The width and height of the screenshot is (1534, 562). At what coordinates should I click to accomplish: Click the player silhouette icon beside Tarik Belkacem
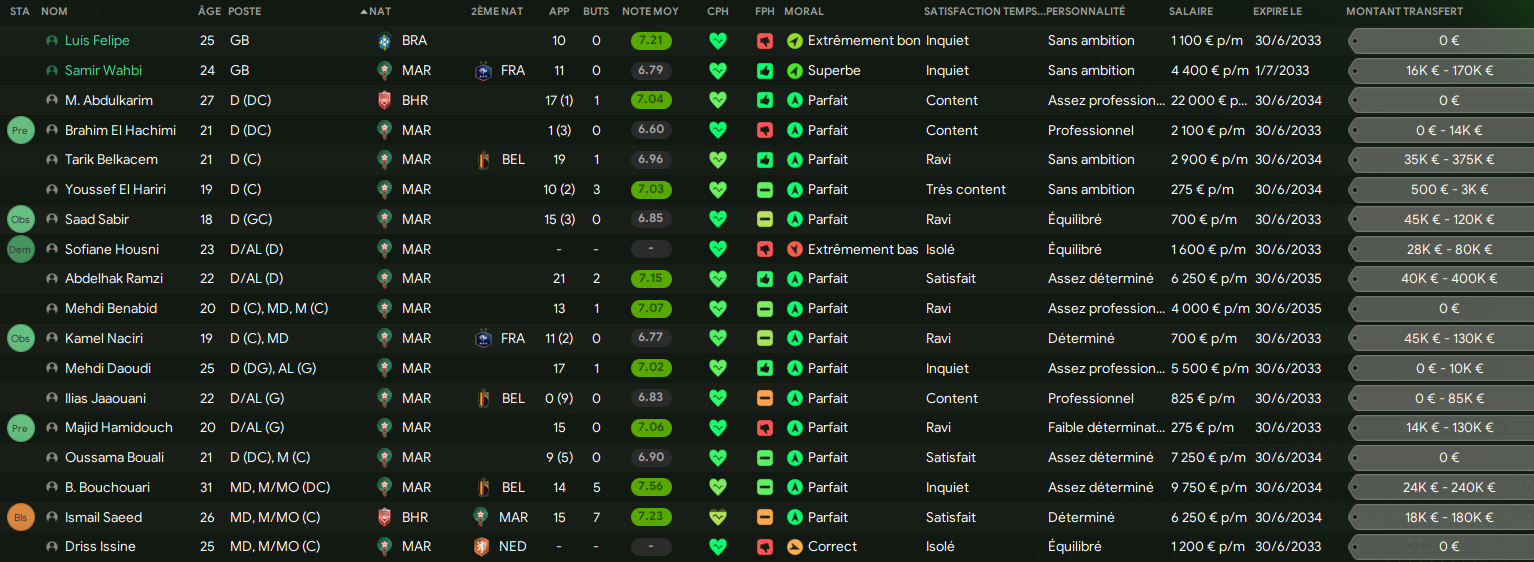click(52, 160)
